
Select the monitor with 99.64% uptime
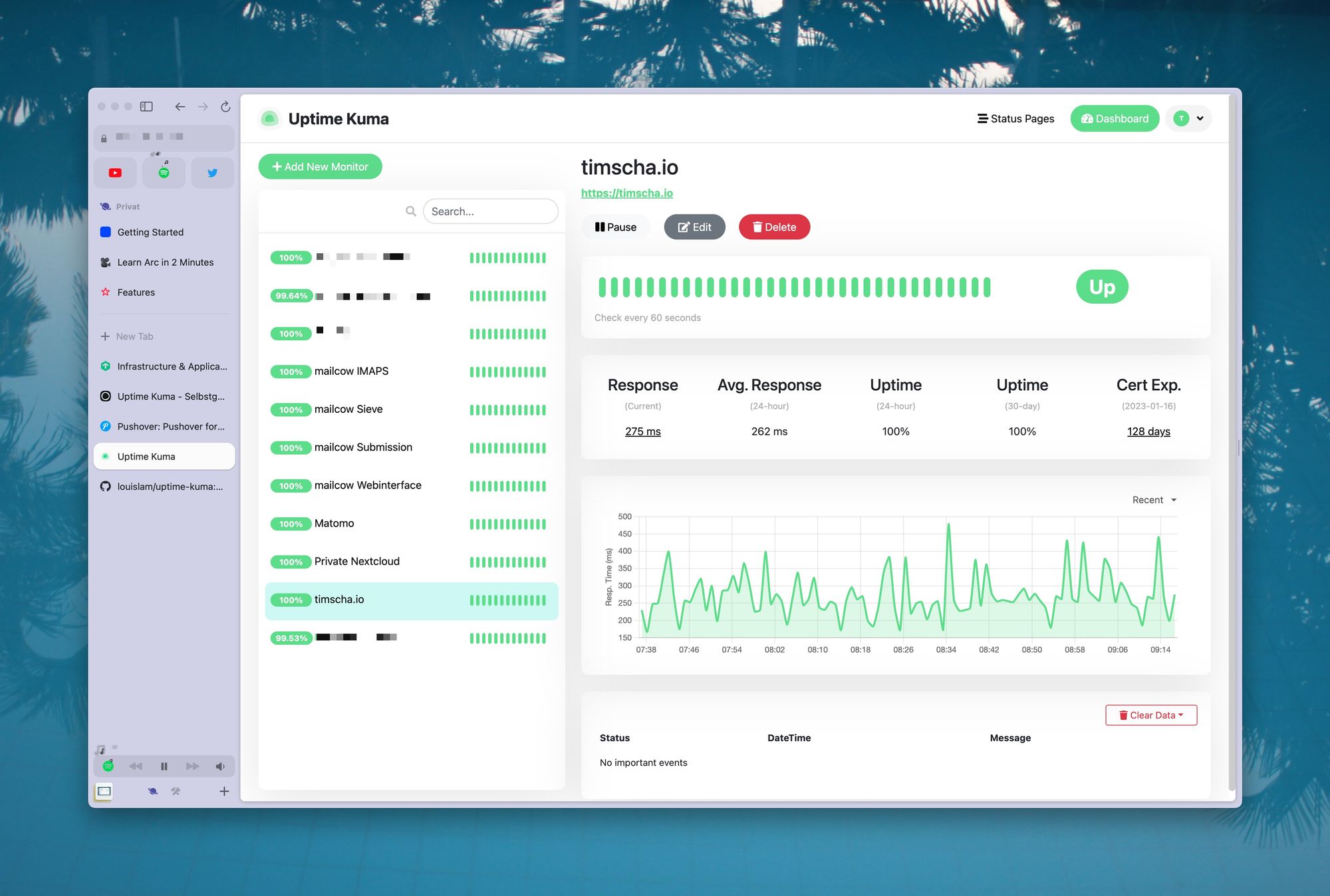pyautogui.click(x=412, y=296)
